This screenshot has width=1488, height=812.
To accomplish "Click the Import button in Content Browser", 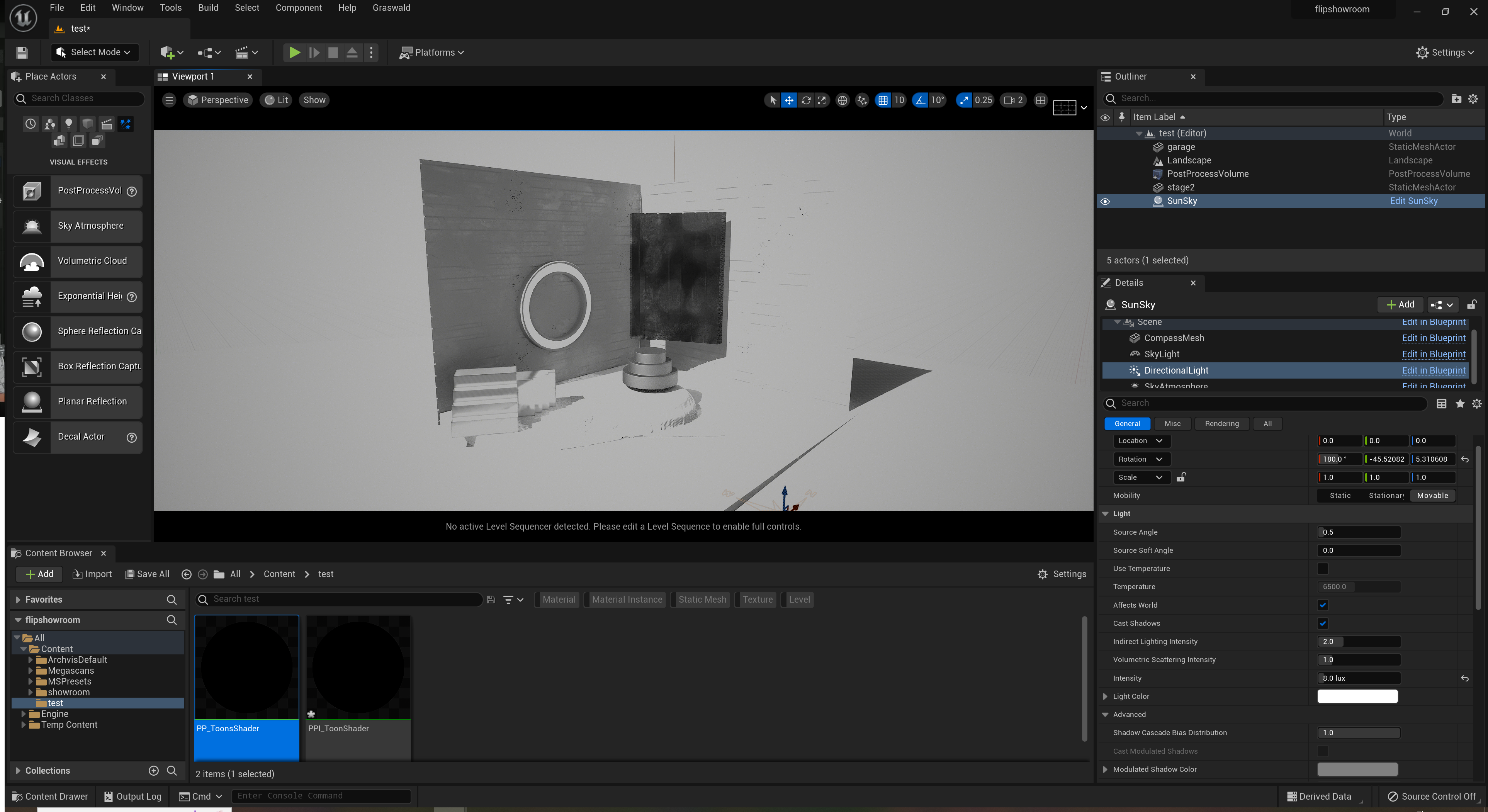I will pyautogui.click(x=92, y=574).
